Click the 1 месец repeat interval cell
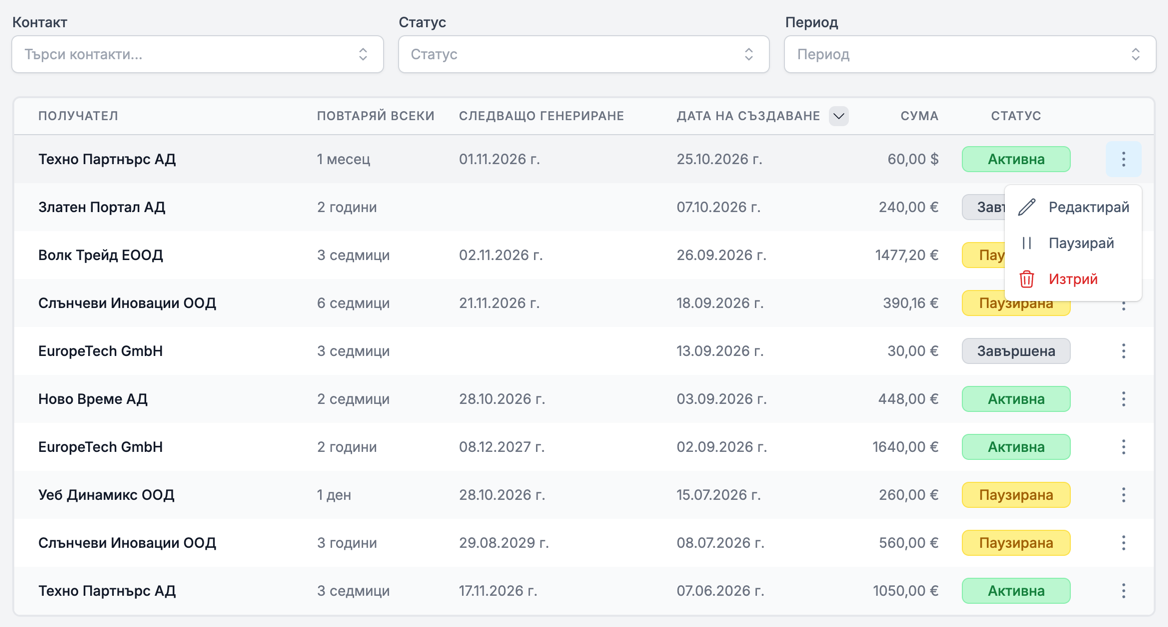This screenshot has width=1168, height=627. click(x=343, y=159)
